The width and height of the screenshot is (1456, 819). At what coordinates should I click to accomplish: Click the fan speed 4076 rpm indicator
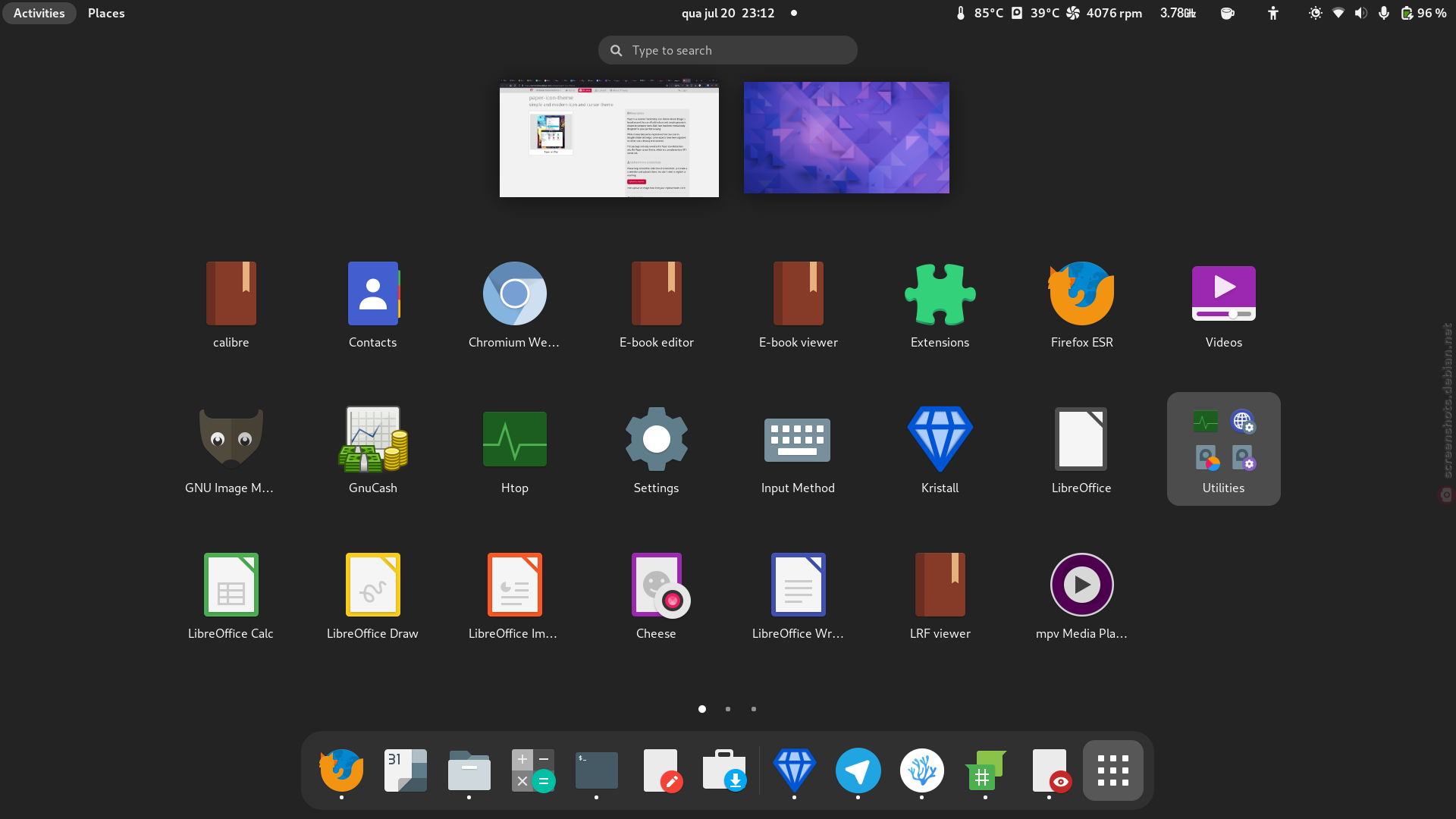tap(1104, 13)
